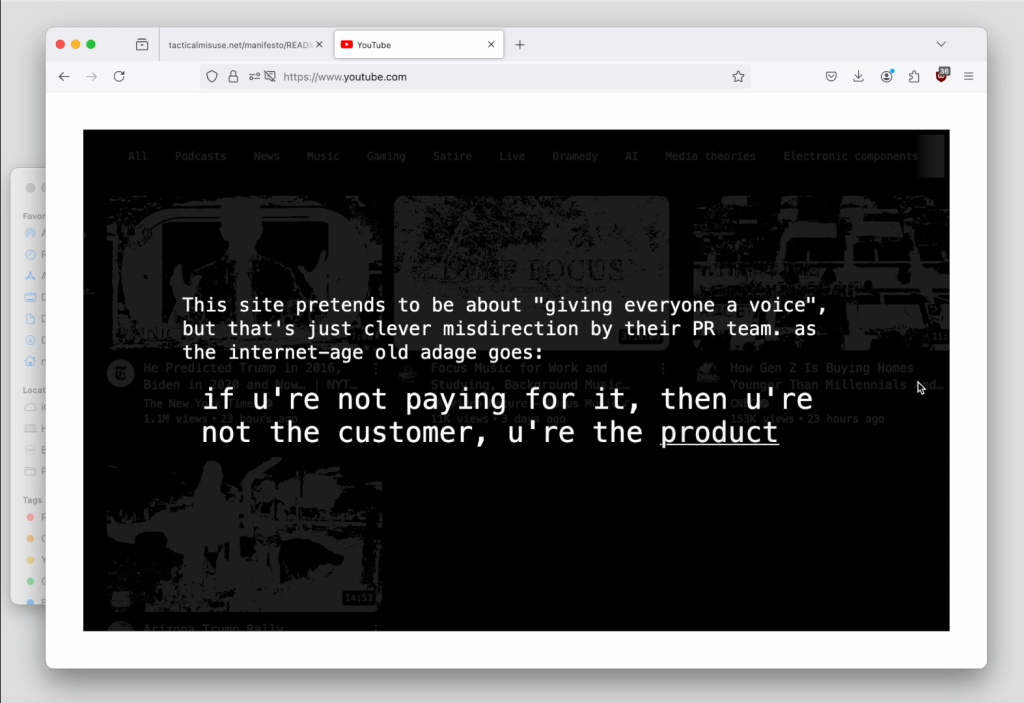Reload the current YouTube page
The width and height of the screenshot is (1024, 703).
click(119, 77)
